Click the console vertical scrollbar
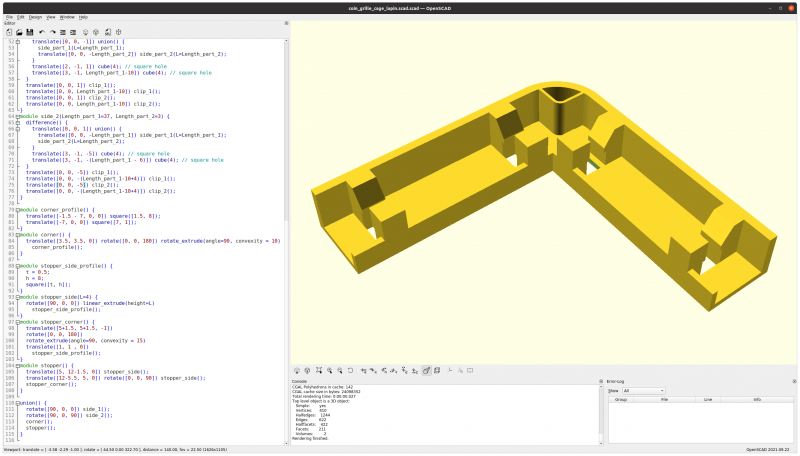The width and height of the screenshot is (800, 456). 601,415
